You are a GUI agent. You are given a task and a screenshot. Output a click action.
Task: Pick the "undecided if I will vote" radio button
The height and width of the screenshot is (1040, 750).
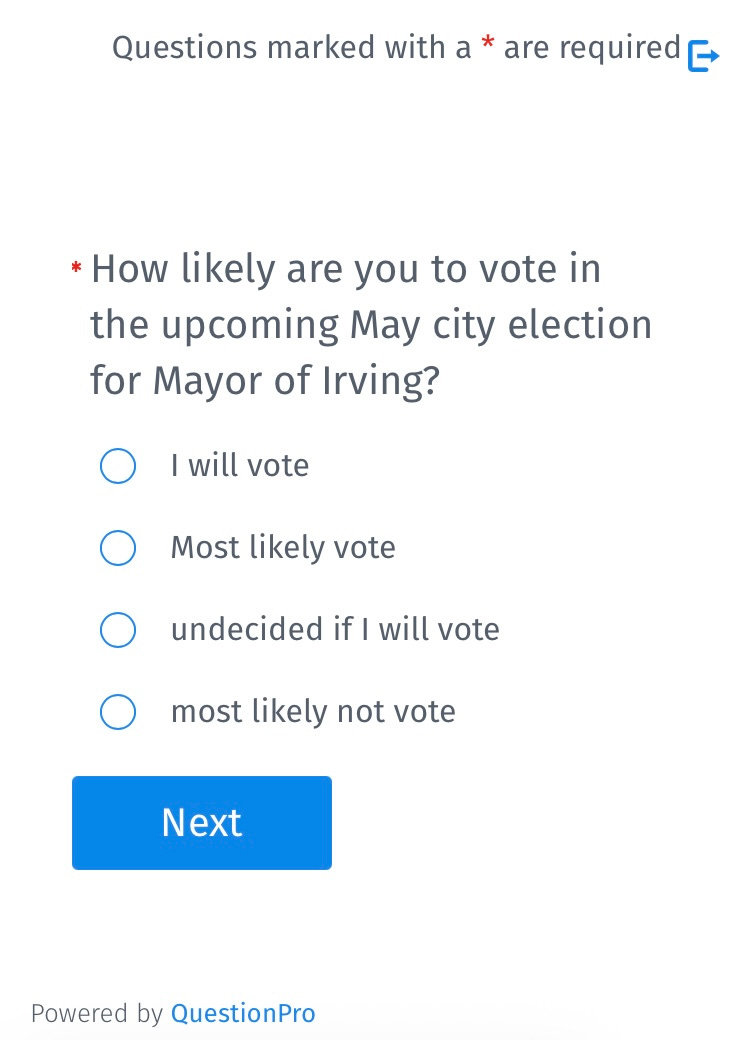(118, 630)
